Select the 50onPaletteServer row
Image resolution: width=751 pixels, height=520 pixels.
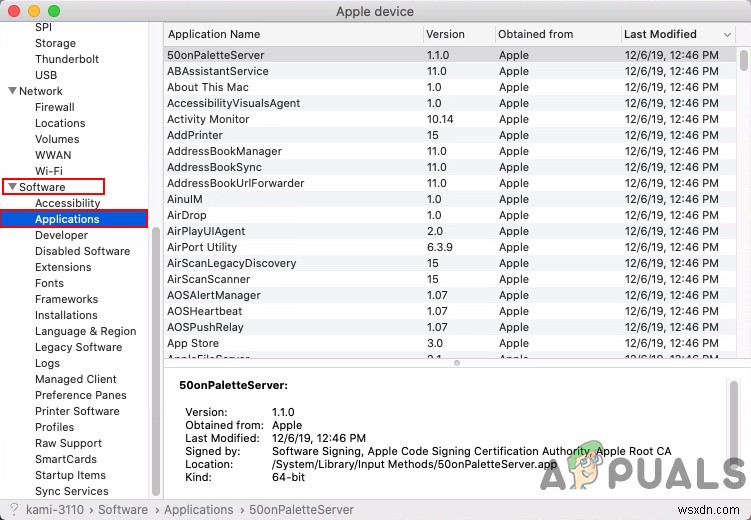450,55
